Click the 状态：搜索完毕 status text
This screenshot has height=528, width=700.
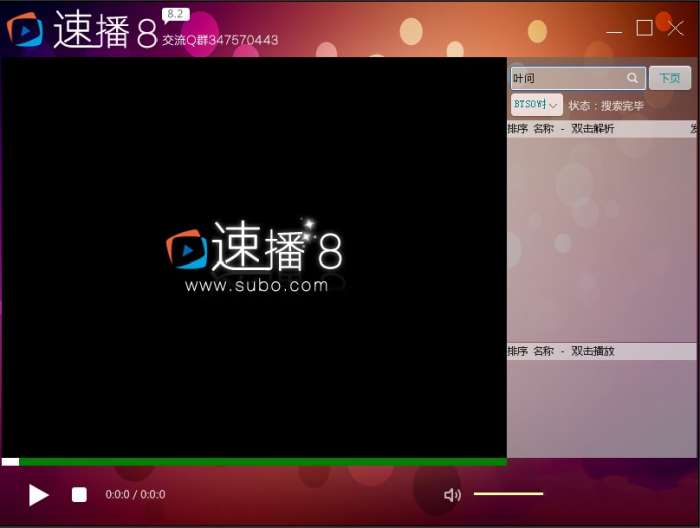tap(606, 106)
